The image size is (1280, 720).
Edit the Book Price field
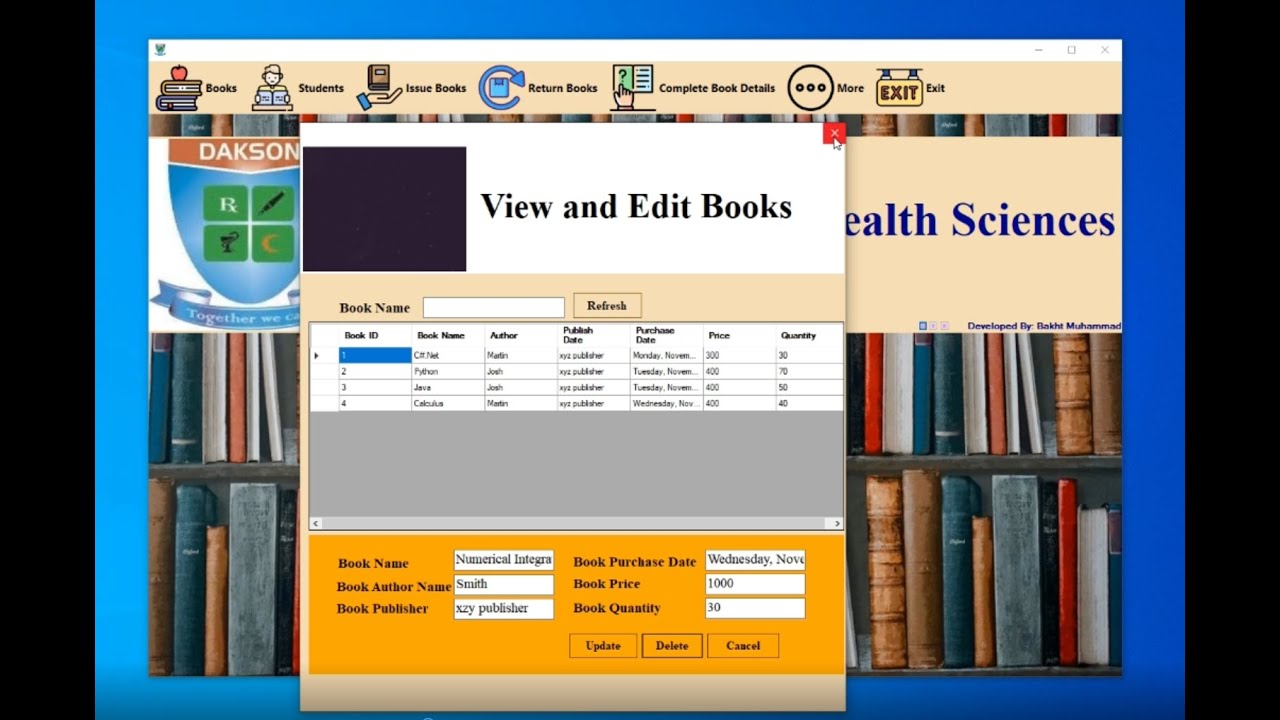(755, 584)
